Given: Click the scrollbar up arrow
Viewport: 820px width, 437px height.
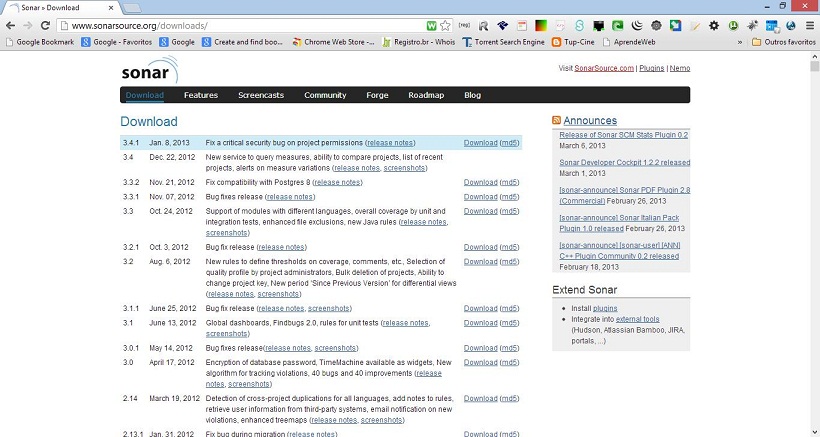Looking at the screenshot, I should pyautogui.click(x=814, y=55).
